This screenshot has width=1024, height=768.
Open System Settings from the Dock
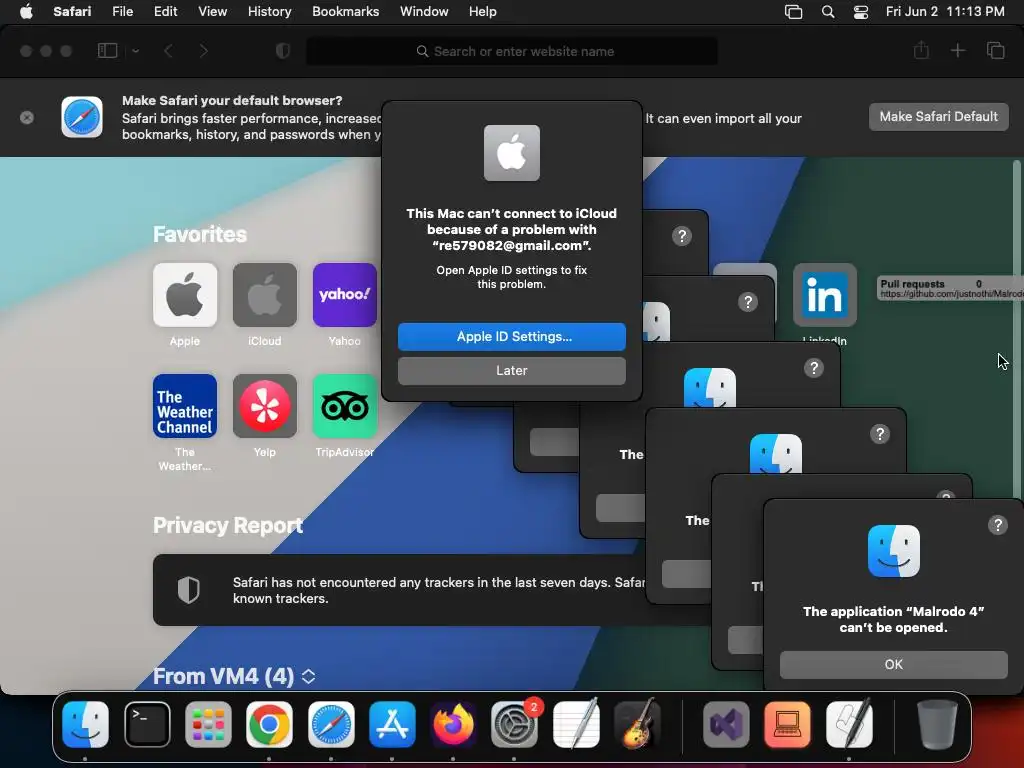[x=515, y=724]
